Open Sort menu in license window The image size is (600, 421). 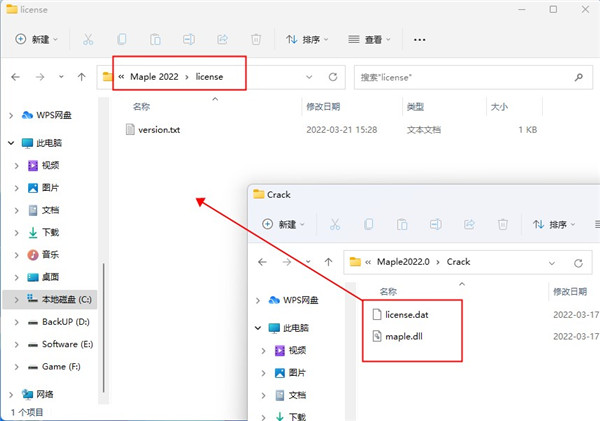coord(307,39)
